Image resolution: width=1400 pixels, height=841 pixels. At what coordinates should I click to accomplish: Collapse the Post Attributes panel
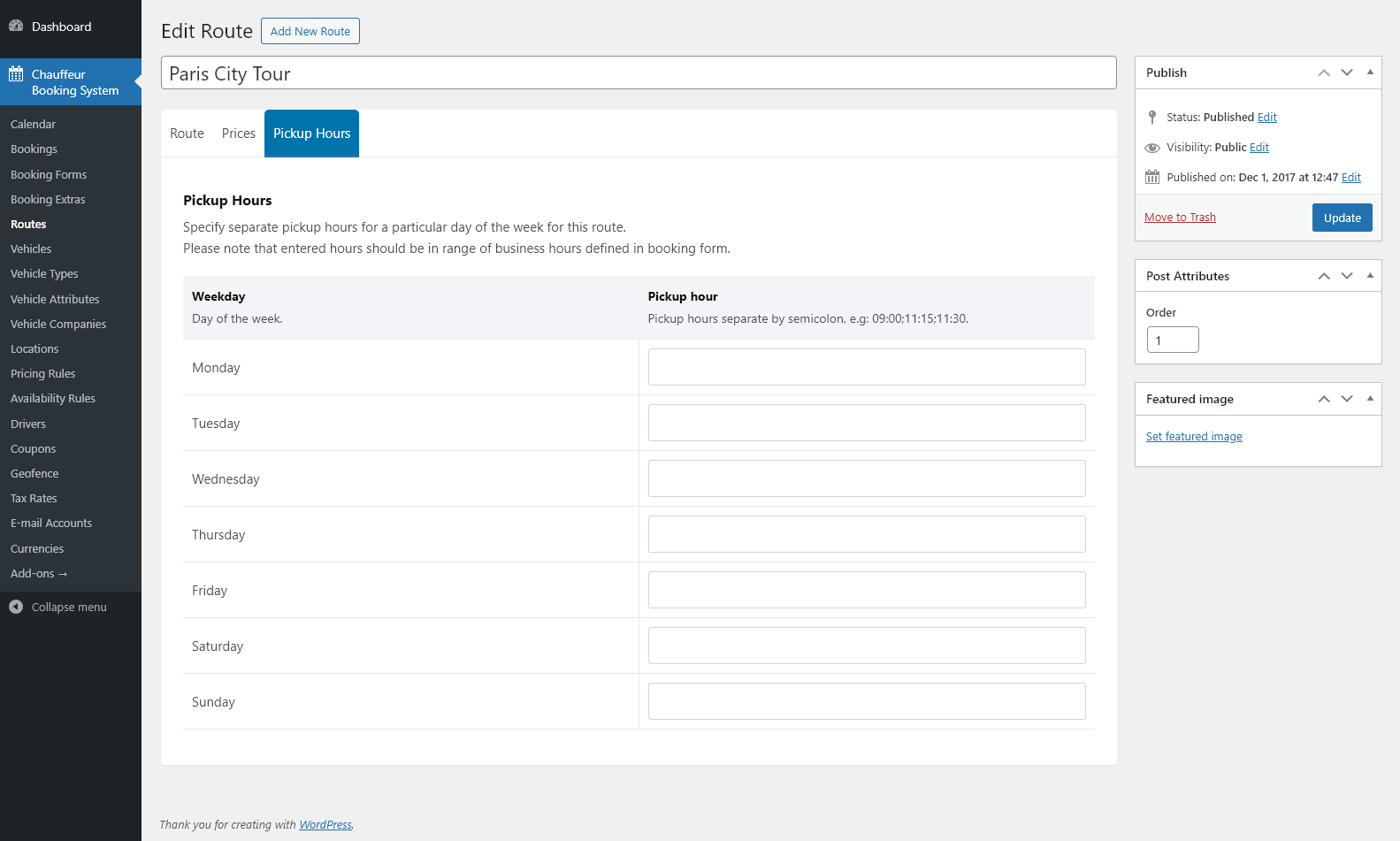1370,276
